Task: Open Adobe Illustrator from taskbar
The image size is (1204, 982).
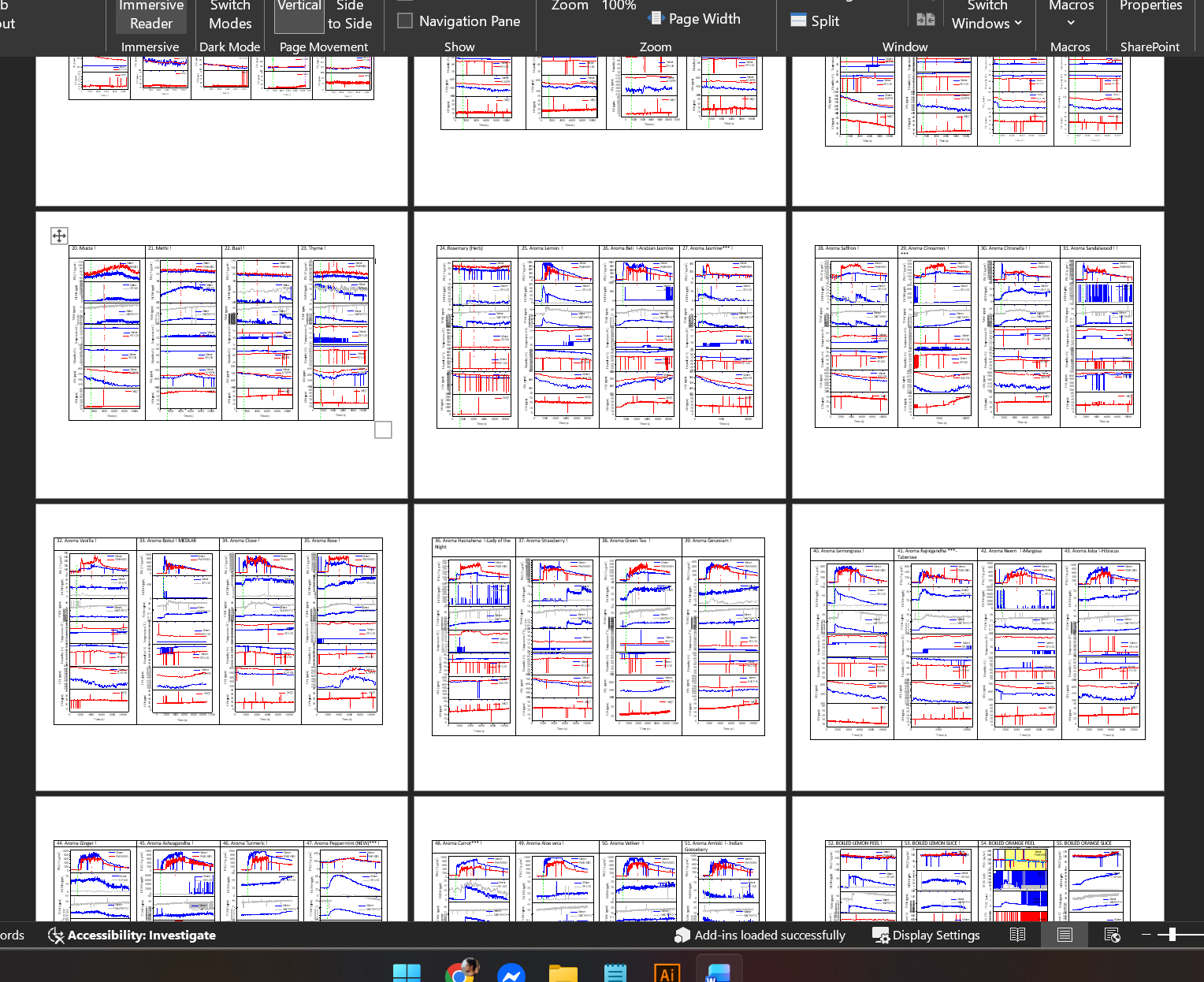Action: [x=667, y=974]
